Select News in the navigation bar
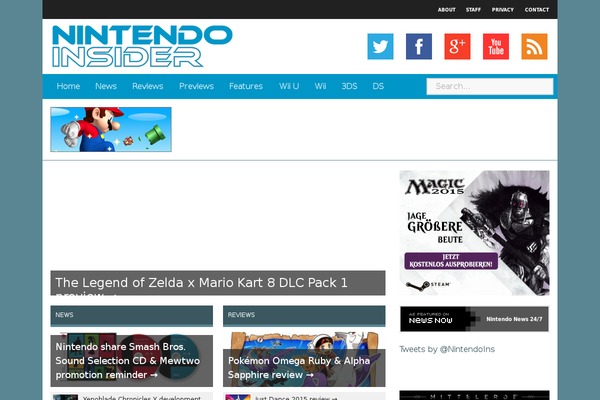Viewport: 600px width, 400px height. tap(106, 86)
